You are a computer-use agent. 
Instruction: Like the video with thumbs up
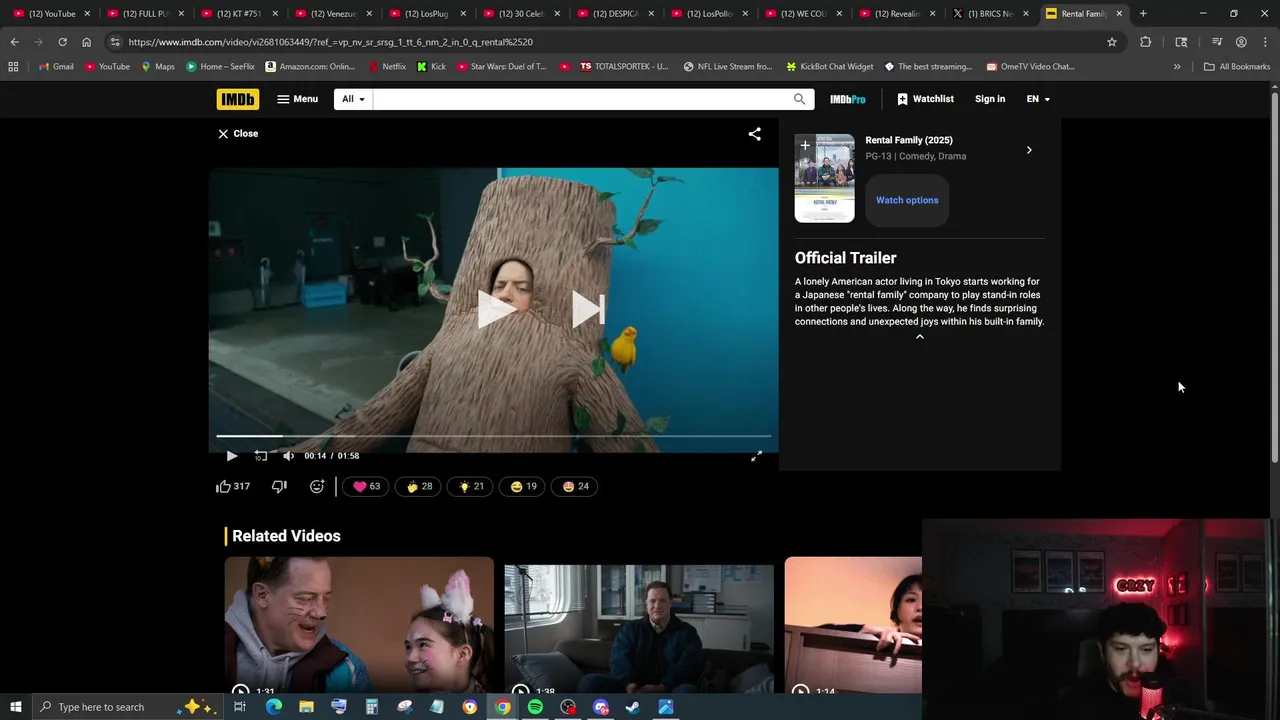[233, 486]
